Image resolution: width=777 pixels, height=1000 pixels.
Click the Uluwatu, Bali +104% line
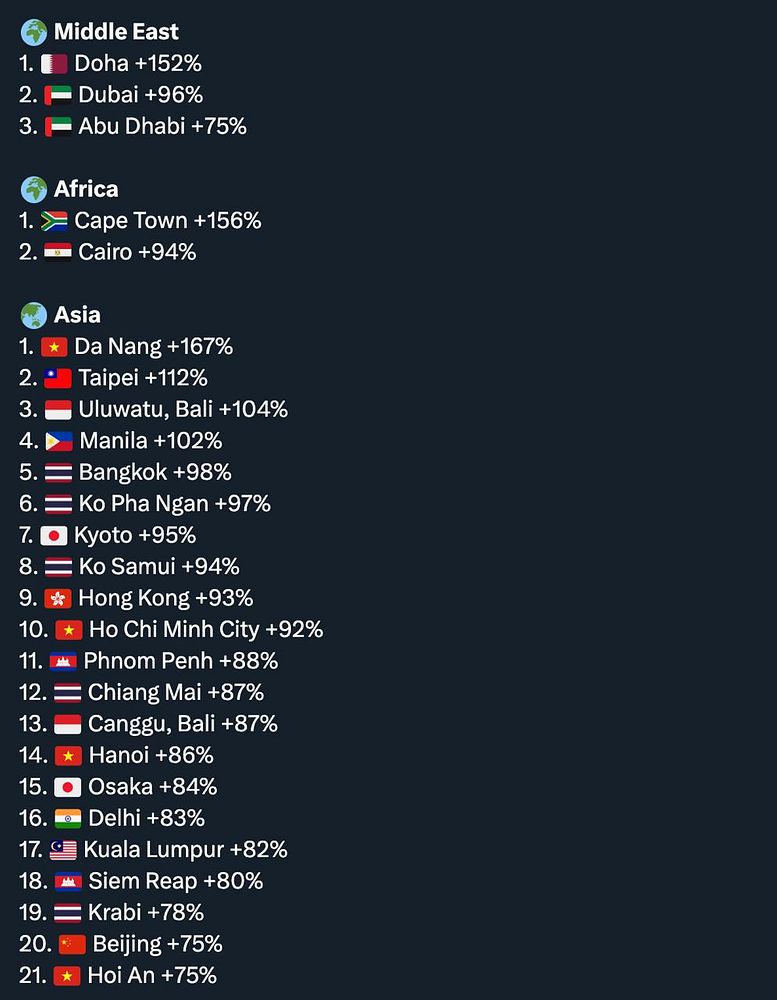[x=182, y=409]
